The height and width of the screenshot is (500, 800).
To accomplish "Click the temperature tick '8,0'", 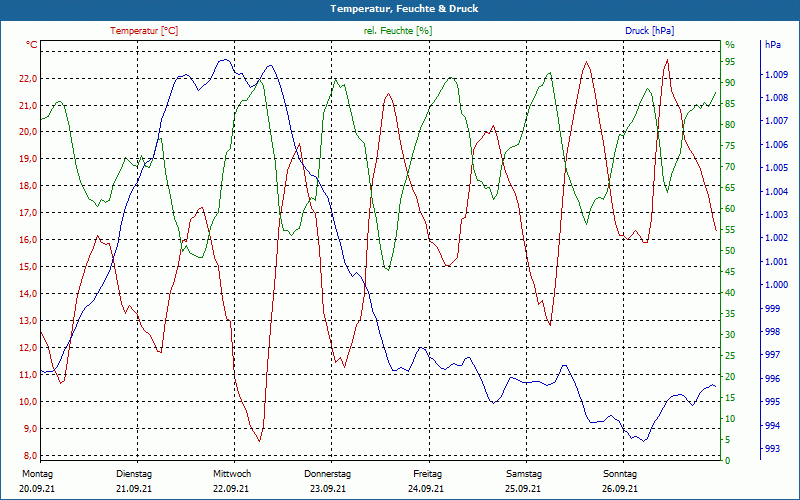I will pos(31,456).
